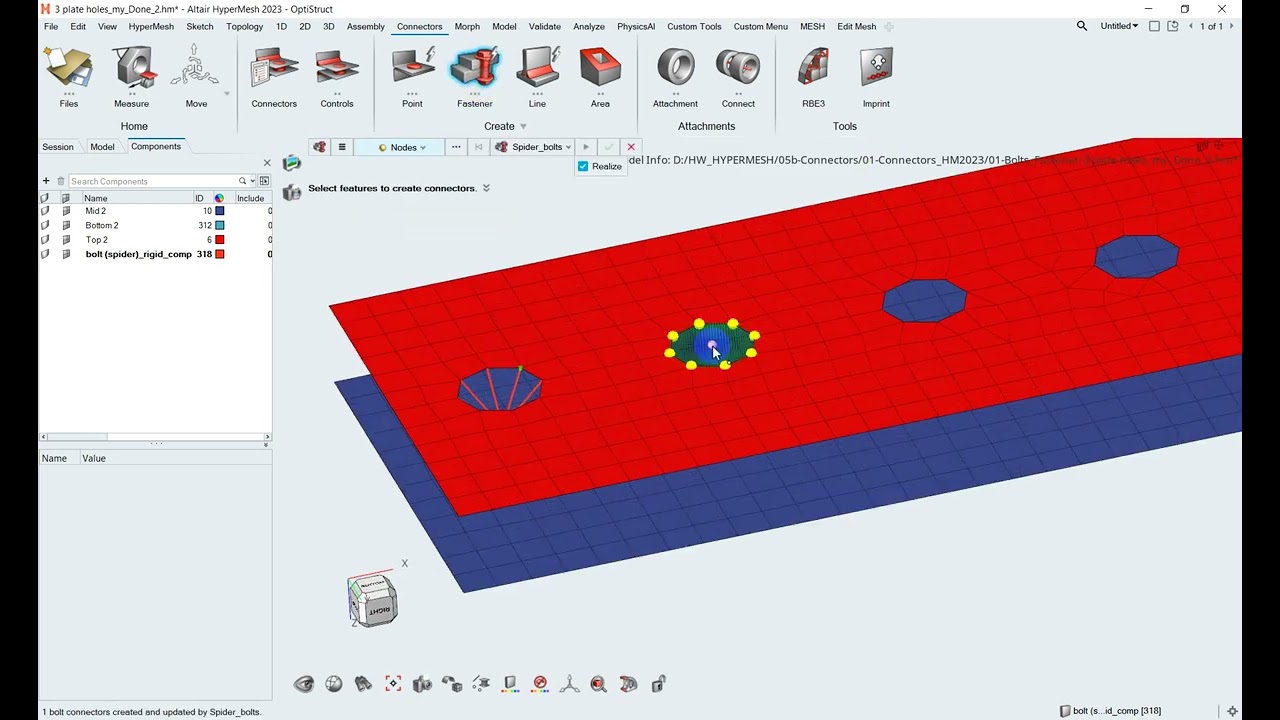Viewport: 1280px width, 720px height.
Task: Select the Fastener connector tool
Action: 475,76
